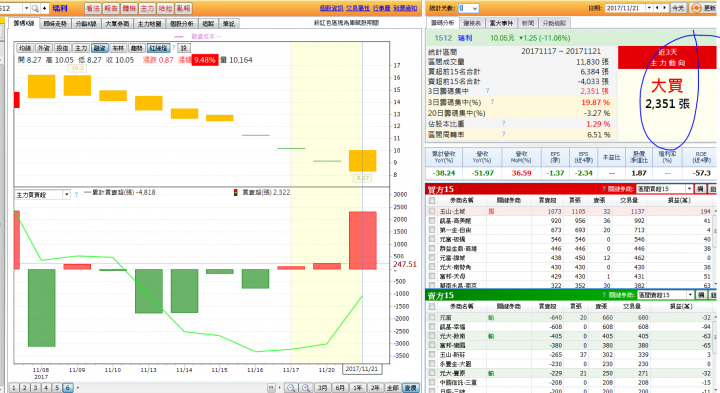Click the 哈拉 button in the top bar

(165, 8)
